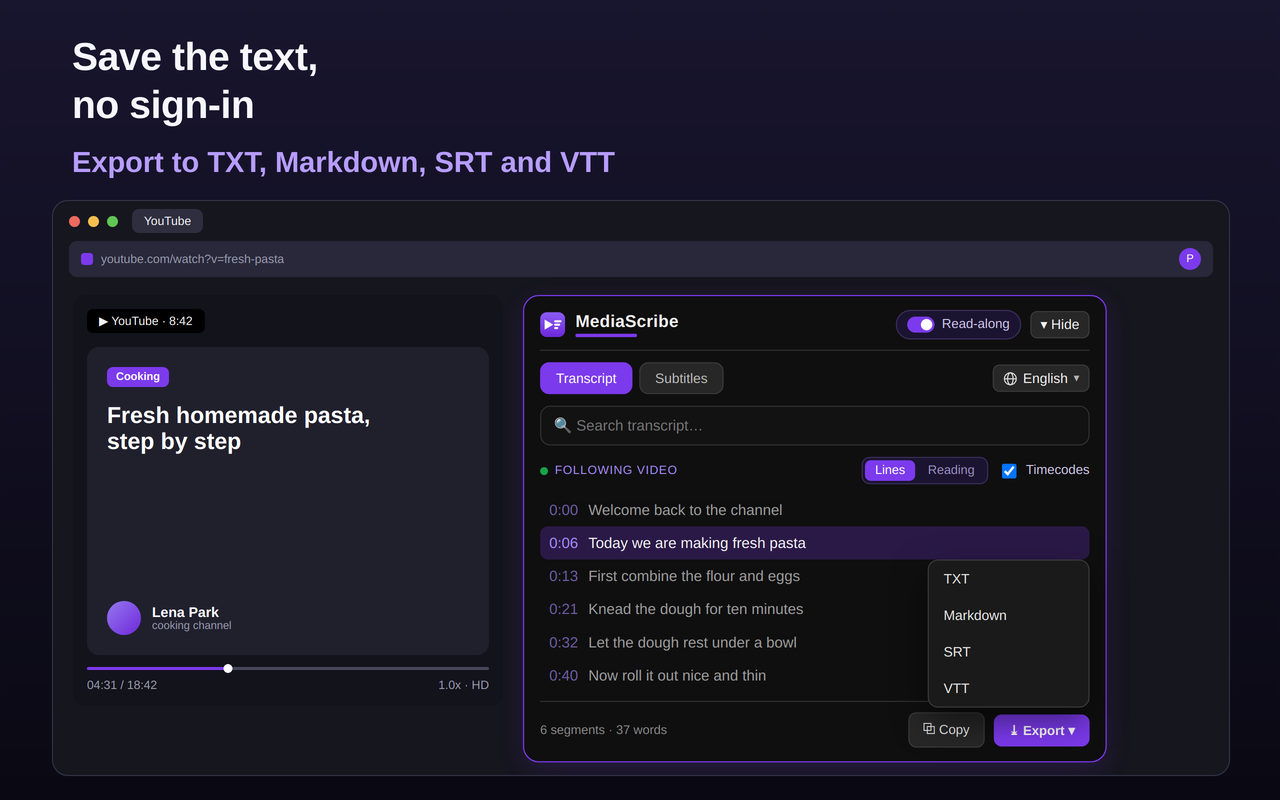
Task: Uncheck the Timecodes checkbox
Action: [1009, 471]
